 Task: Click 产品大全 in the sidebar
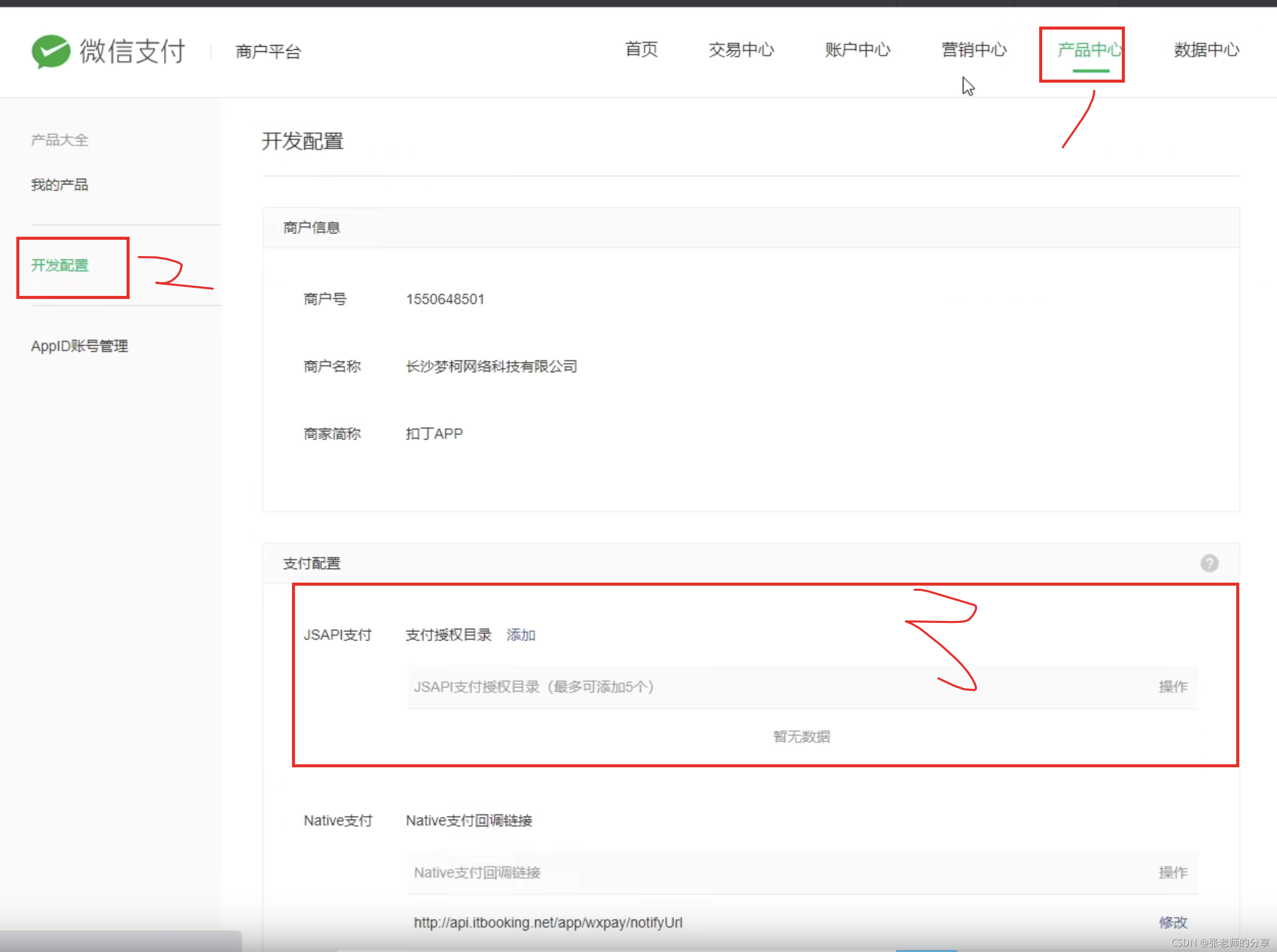pos(59,140)
